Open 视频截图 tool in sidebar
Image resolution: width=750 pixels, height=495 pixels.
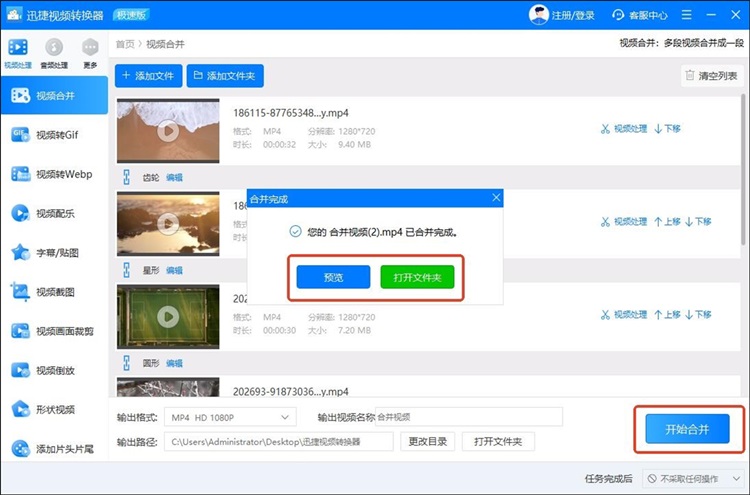pos(55,292)
